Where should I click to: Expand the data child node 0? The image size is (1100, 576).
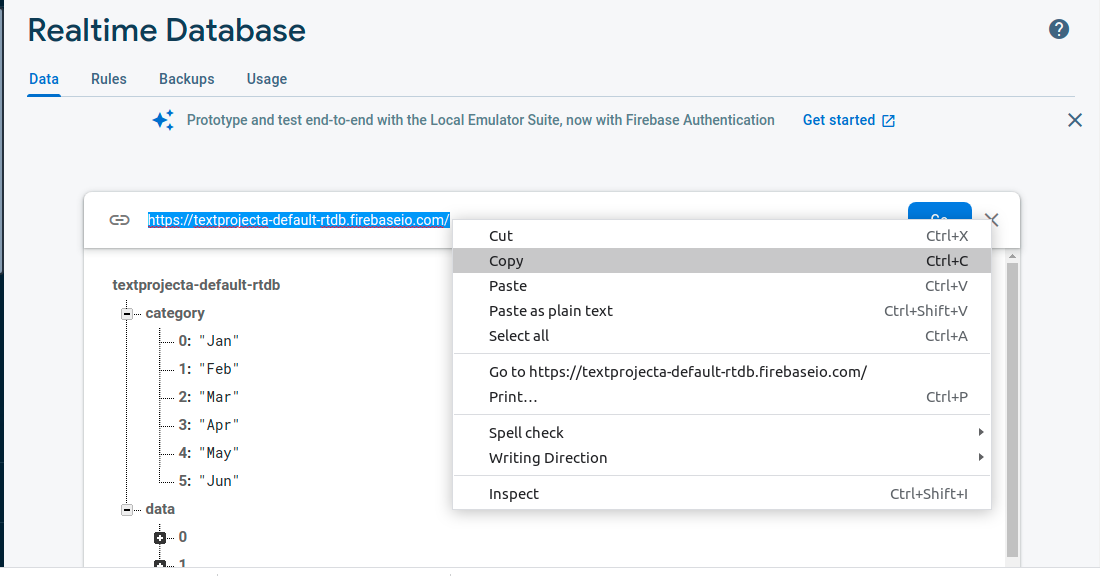(160, 538)
